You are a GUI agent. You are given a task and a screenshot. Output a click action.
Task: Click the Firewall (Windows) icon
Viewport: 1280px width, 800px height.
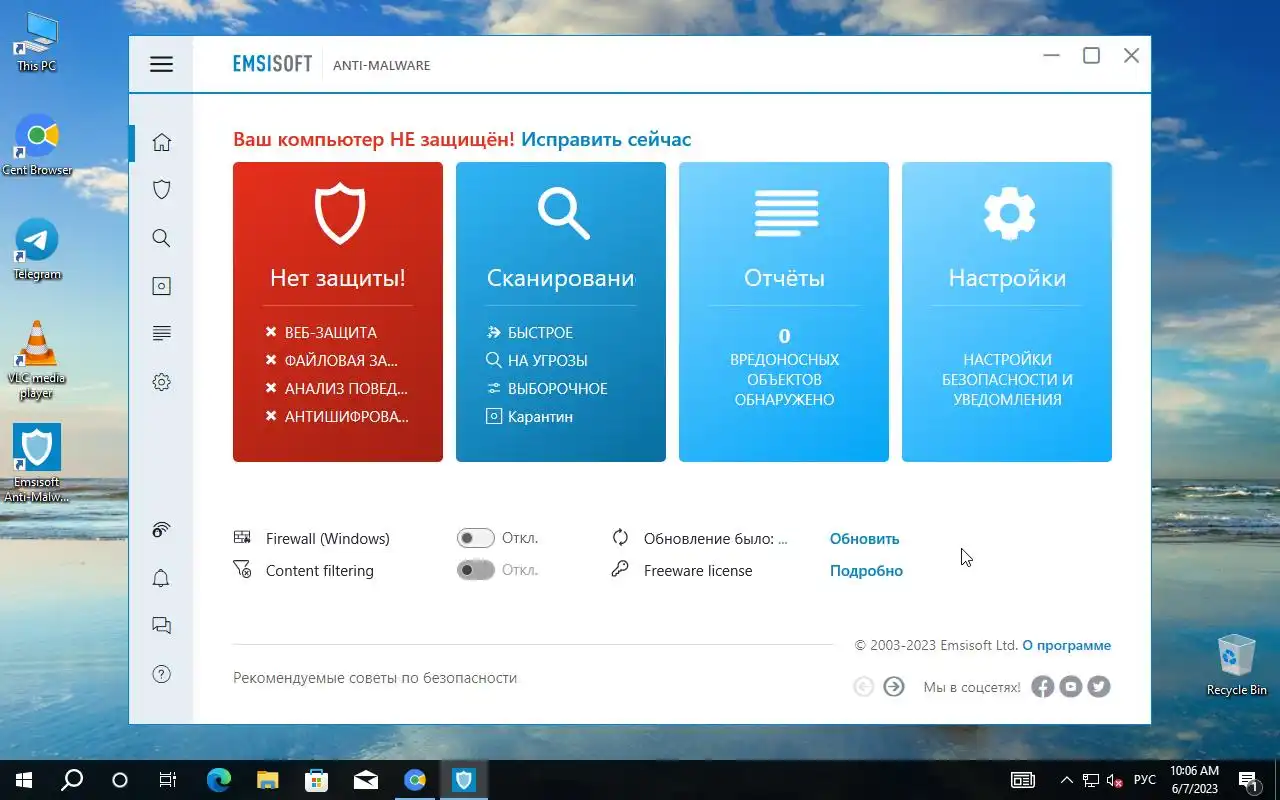point(242,537)
